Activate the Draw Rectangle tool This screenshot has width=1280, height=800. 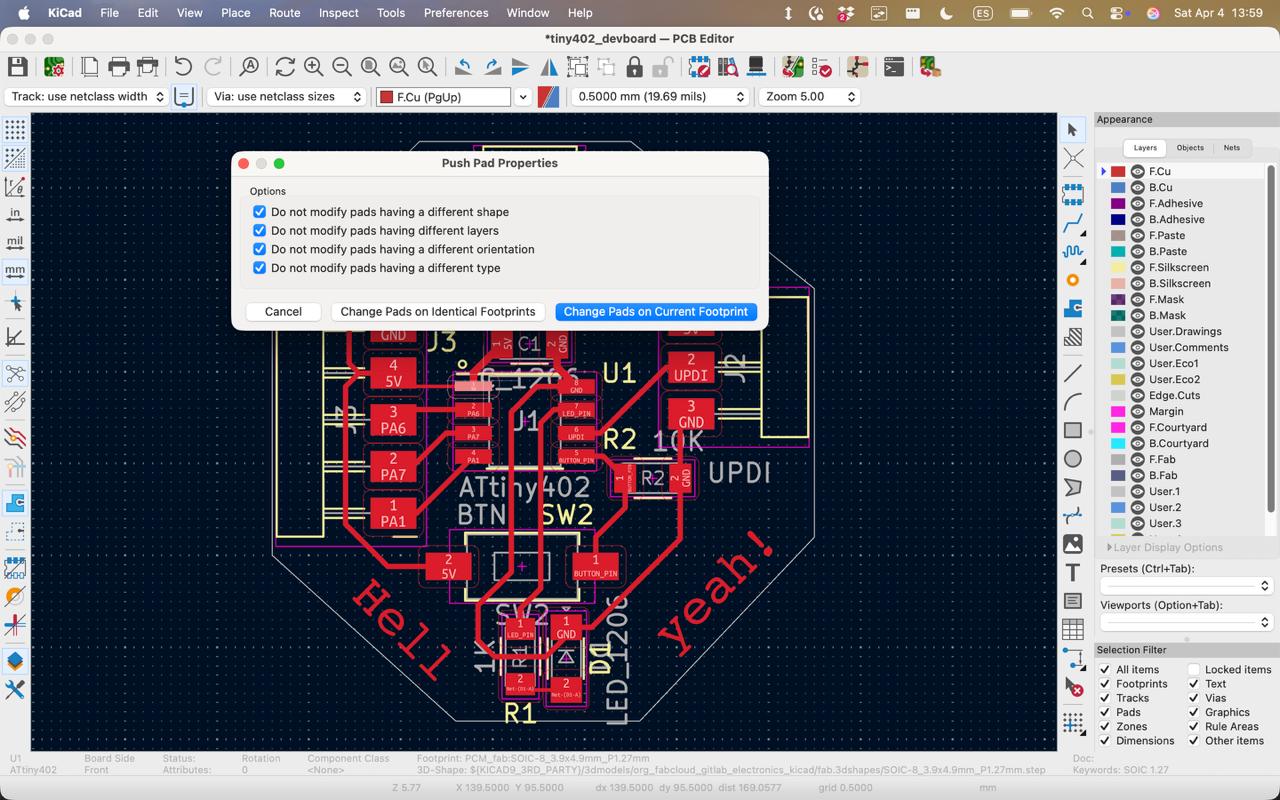coord(1073,429)
